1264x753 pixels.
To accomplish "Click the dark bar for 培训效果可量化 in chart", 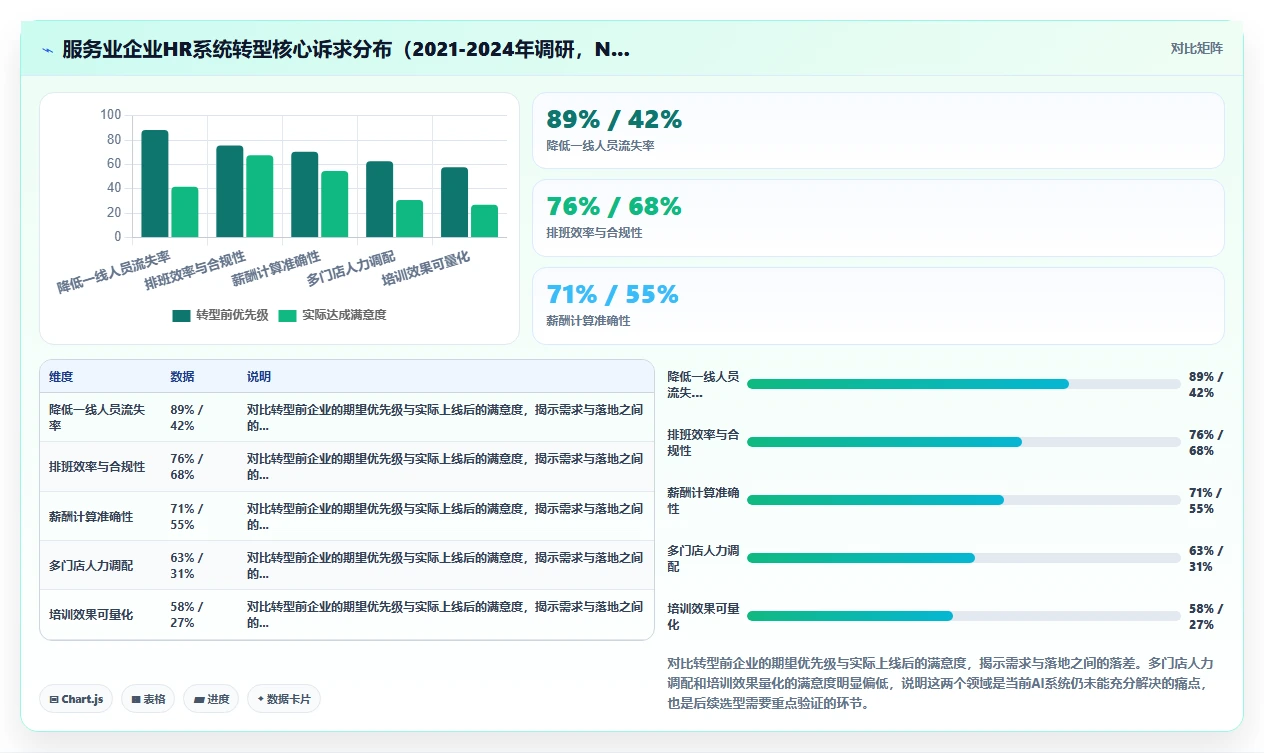I will (455, 202).
